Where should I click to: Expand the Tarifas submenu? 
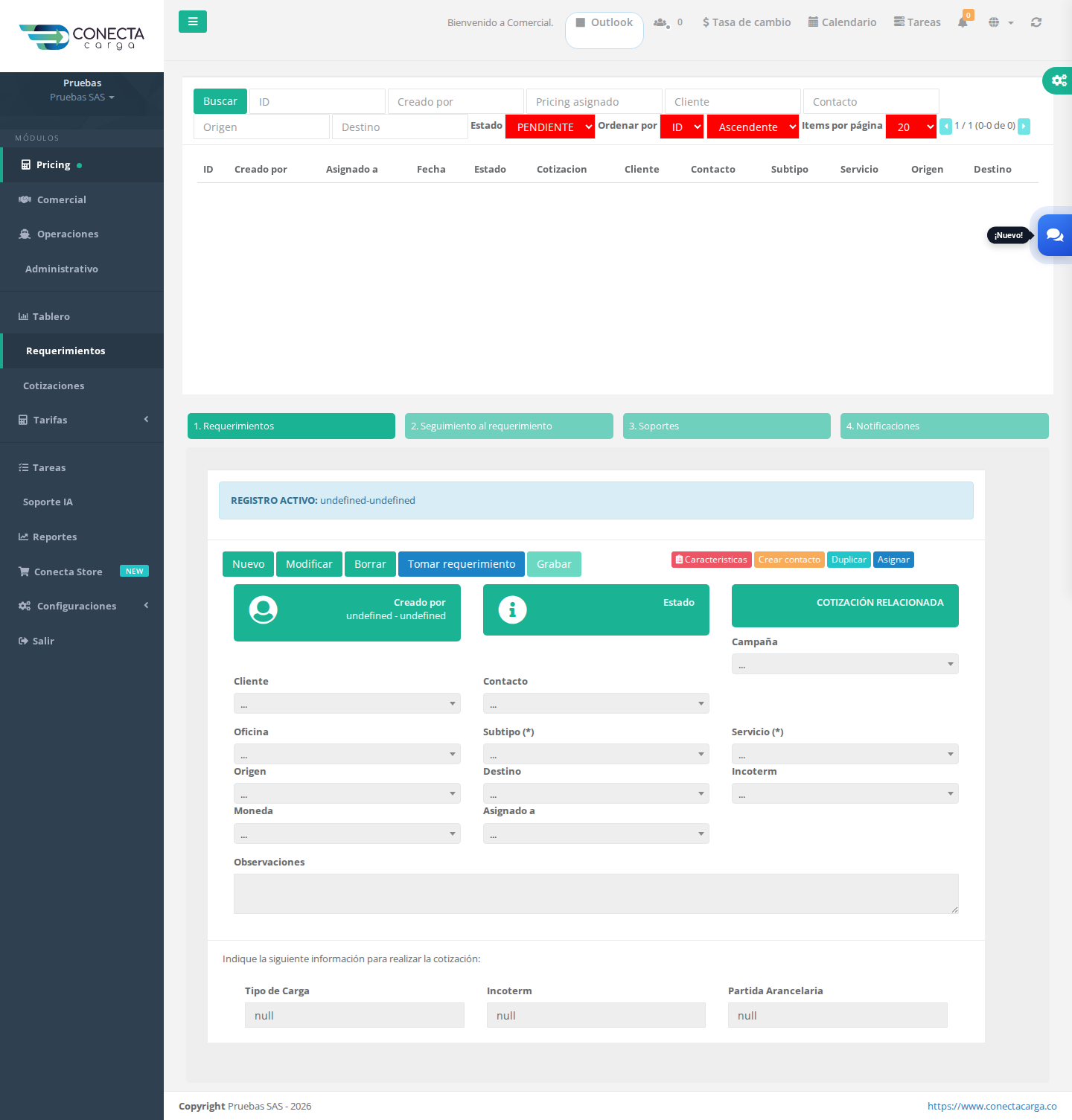click(x=82, y=420)
